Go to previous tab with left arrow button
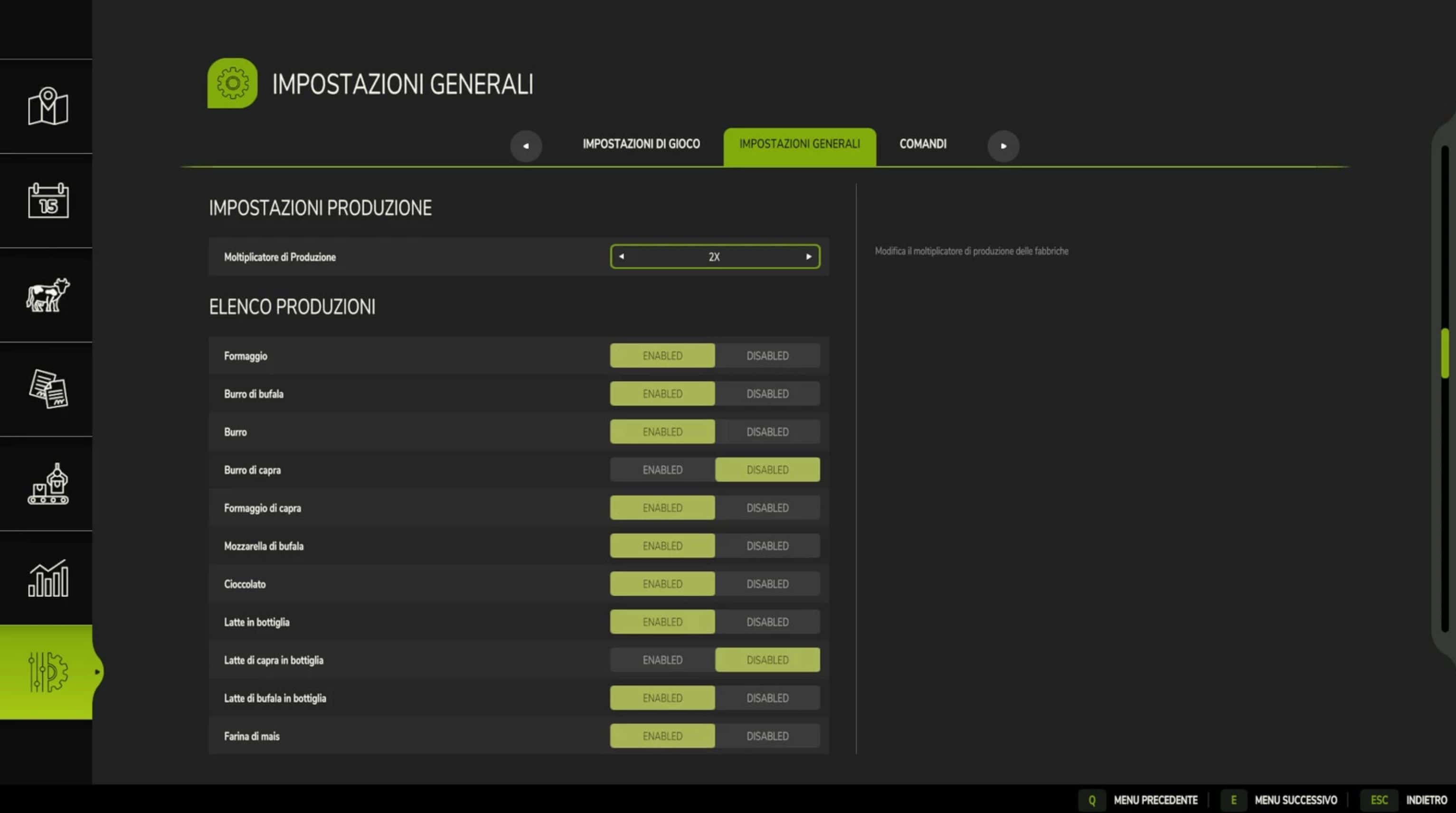This screenshot has width=1456, height=813. pos(526,146)
